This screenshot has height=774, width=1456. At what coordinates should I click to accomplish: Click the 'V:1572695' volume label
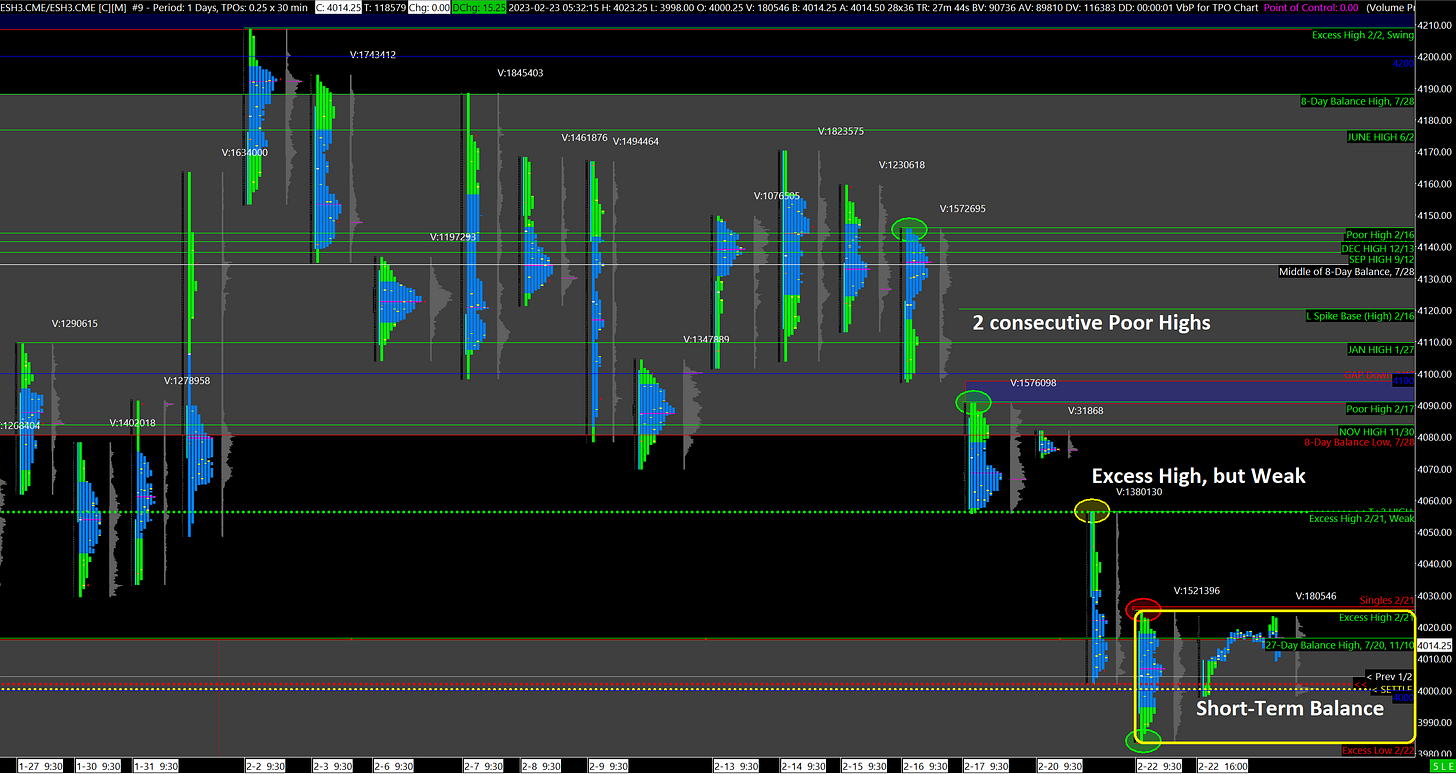click(963, 209)
